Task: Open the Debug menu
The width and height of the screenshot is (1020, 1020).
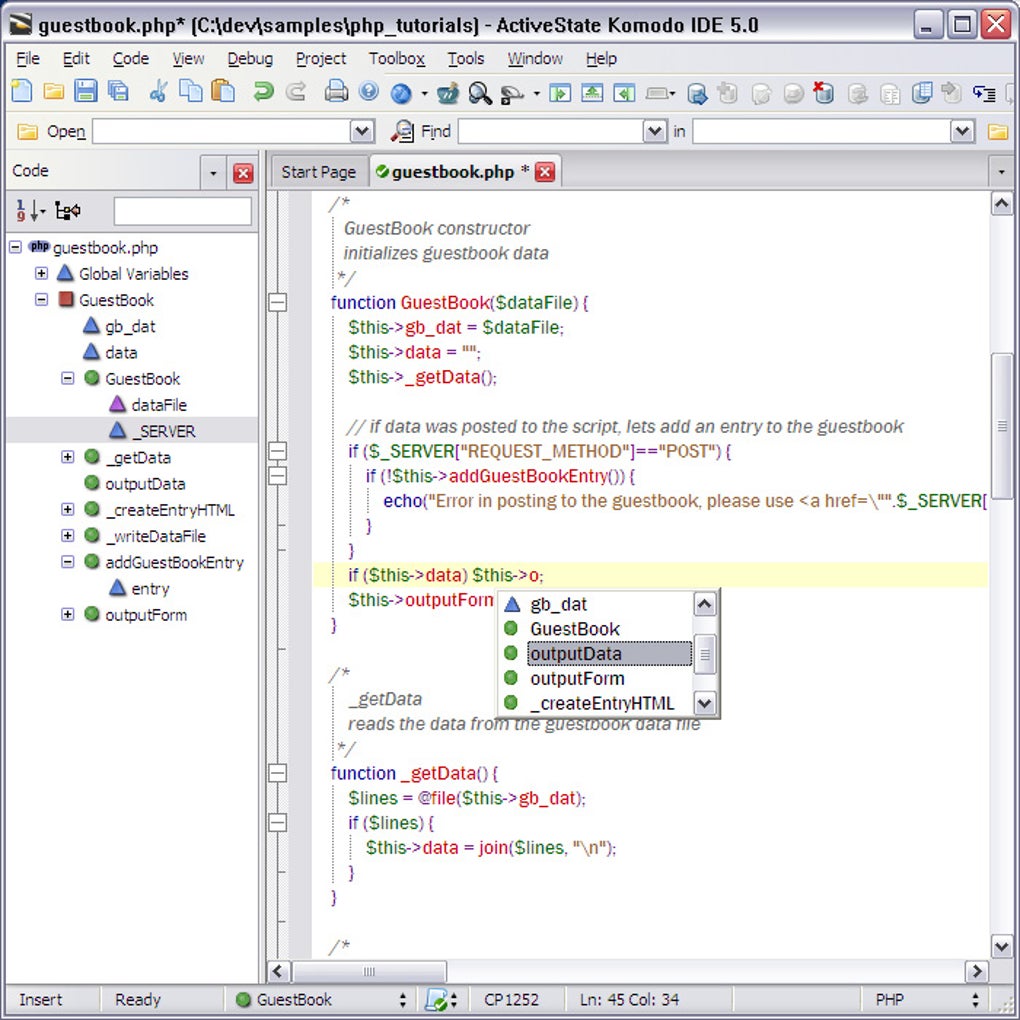Action: tap(249, 59)
